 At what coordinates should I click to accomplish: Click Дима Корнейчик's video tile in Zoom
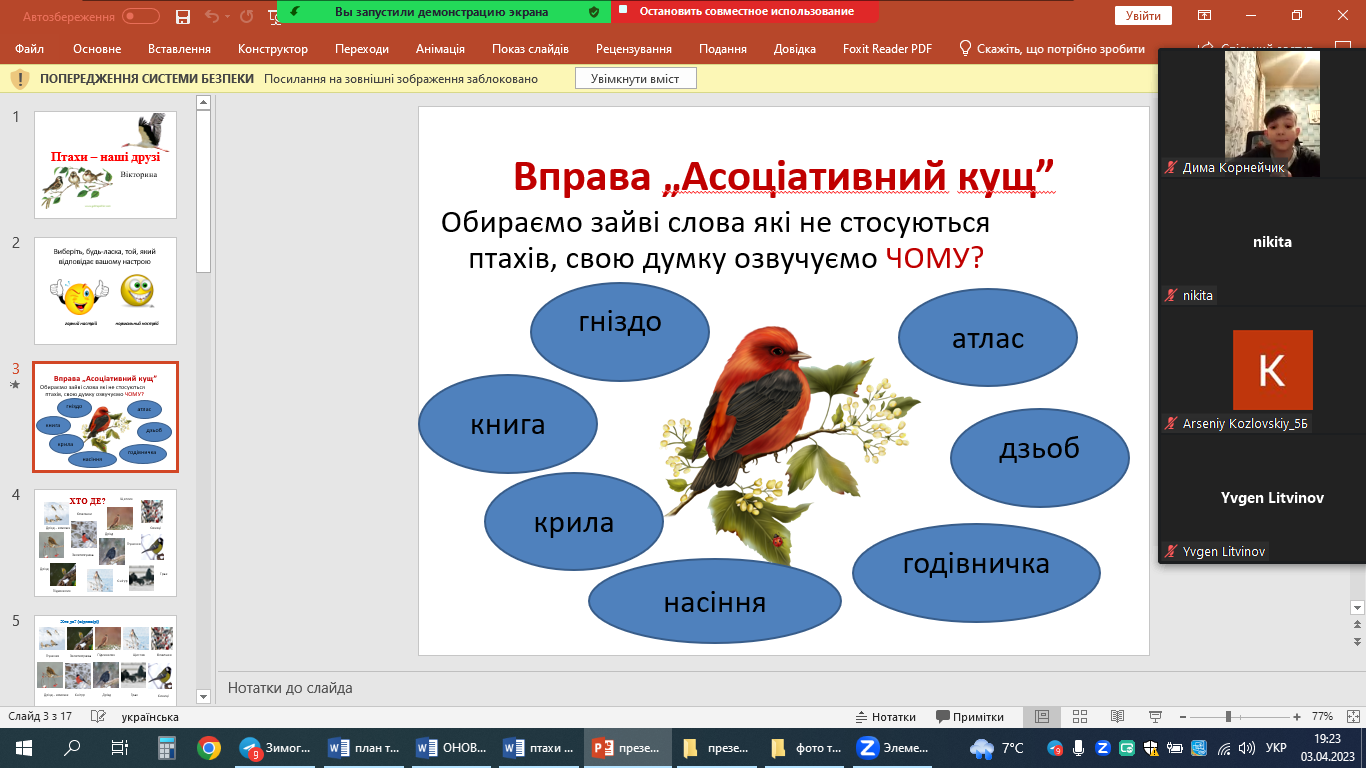click(x=1262, y=113)
